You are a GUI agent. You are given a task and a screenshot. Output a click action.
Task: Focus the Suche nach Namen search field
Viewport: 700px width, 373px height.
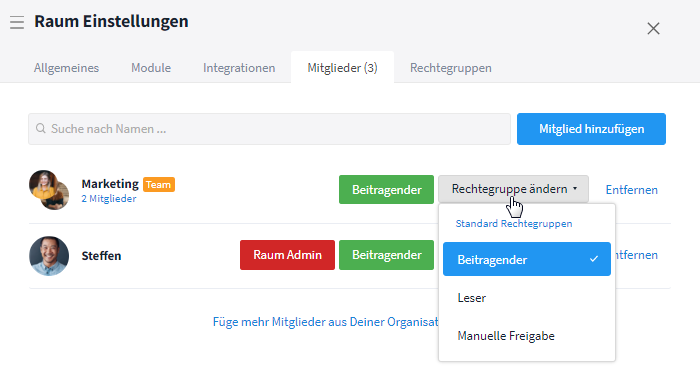click(x=269, y=129)
